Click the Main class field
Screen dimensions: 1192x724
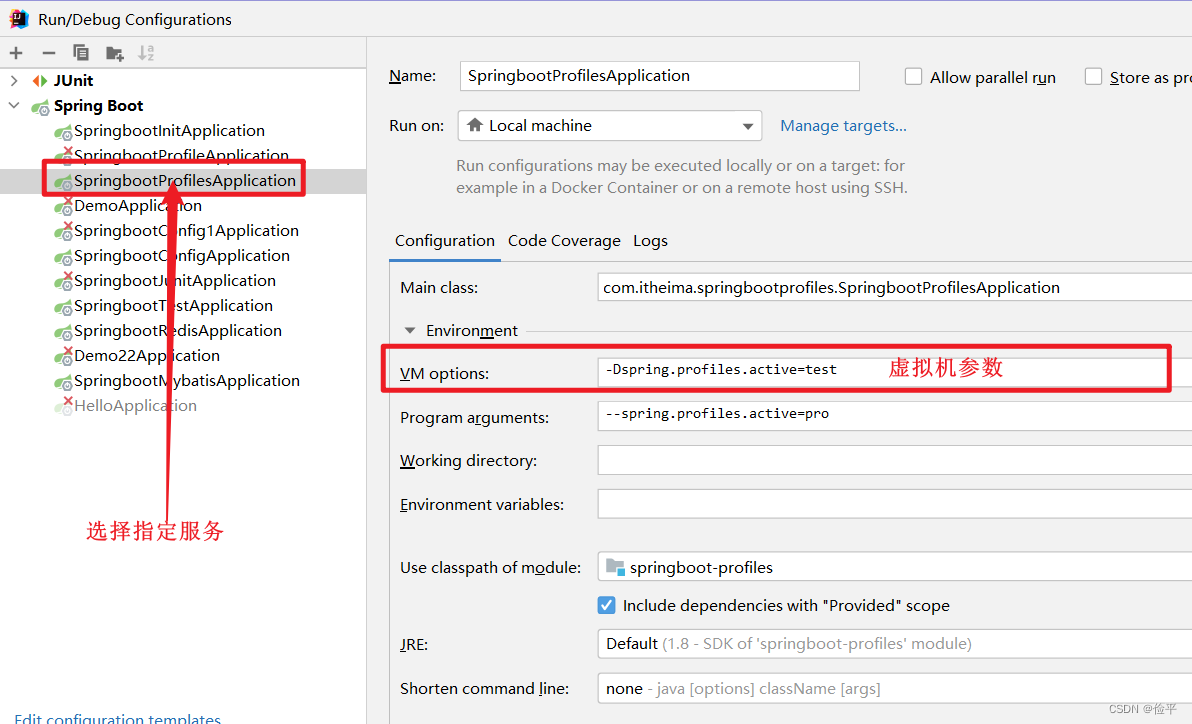tap(894, 287)
